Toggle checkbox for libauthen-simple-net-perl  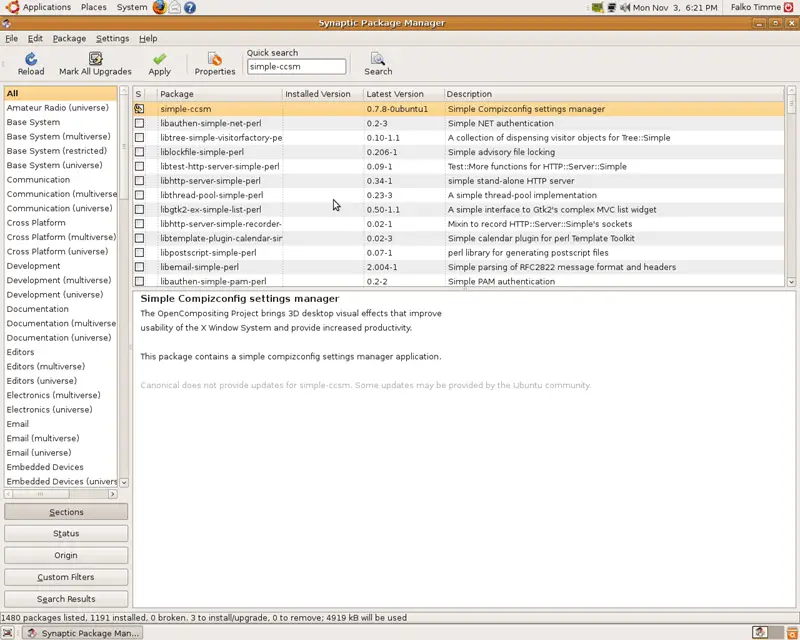pyautogui.click(x=139, y=123)
